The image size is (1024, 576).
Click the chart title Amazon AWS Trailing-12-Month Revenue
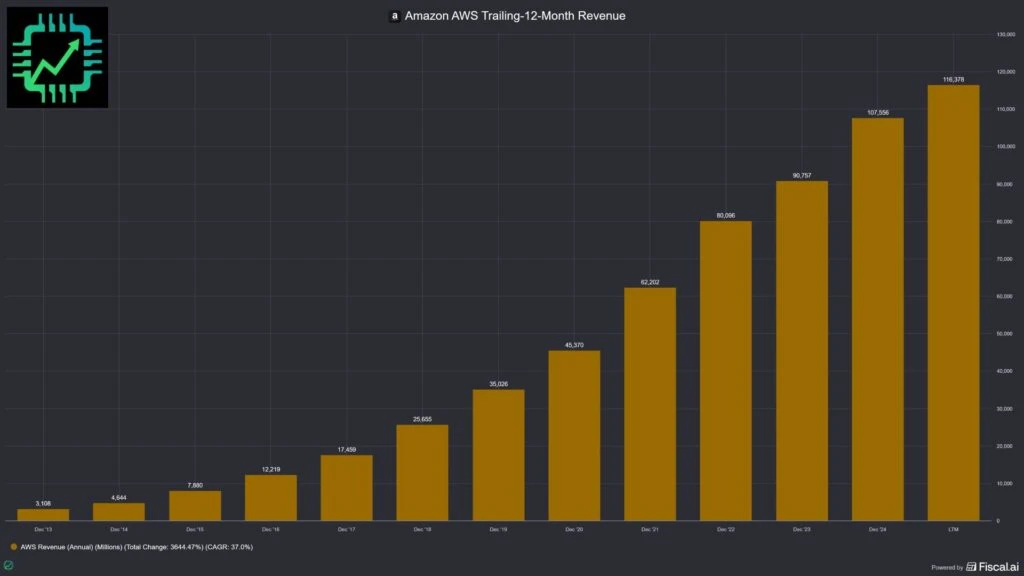pos(515,16)
